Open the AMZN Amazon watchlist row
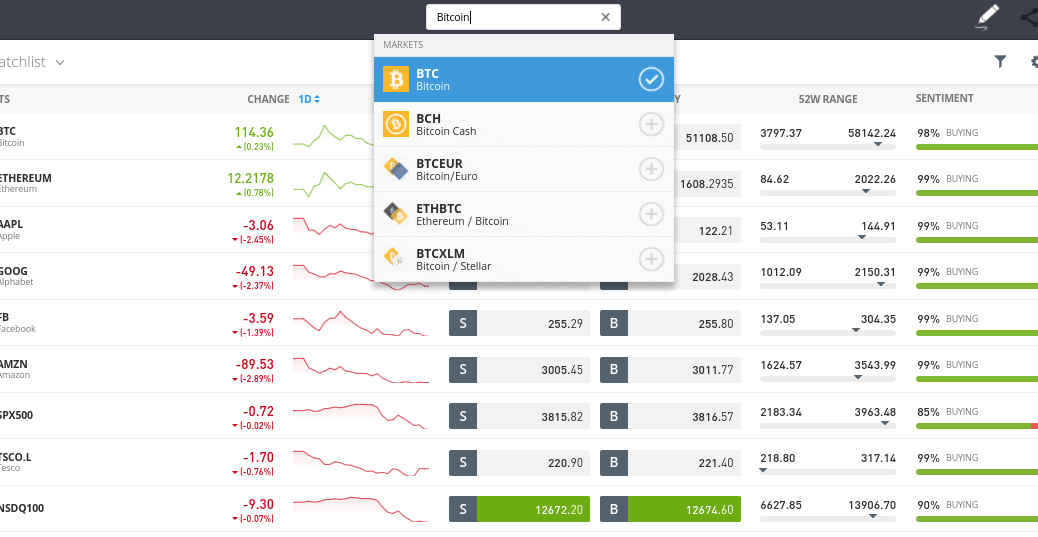1038x537 pixels. click(x=519, y=369)
